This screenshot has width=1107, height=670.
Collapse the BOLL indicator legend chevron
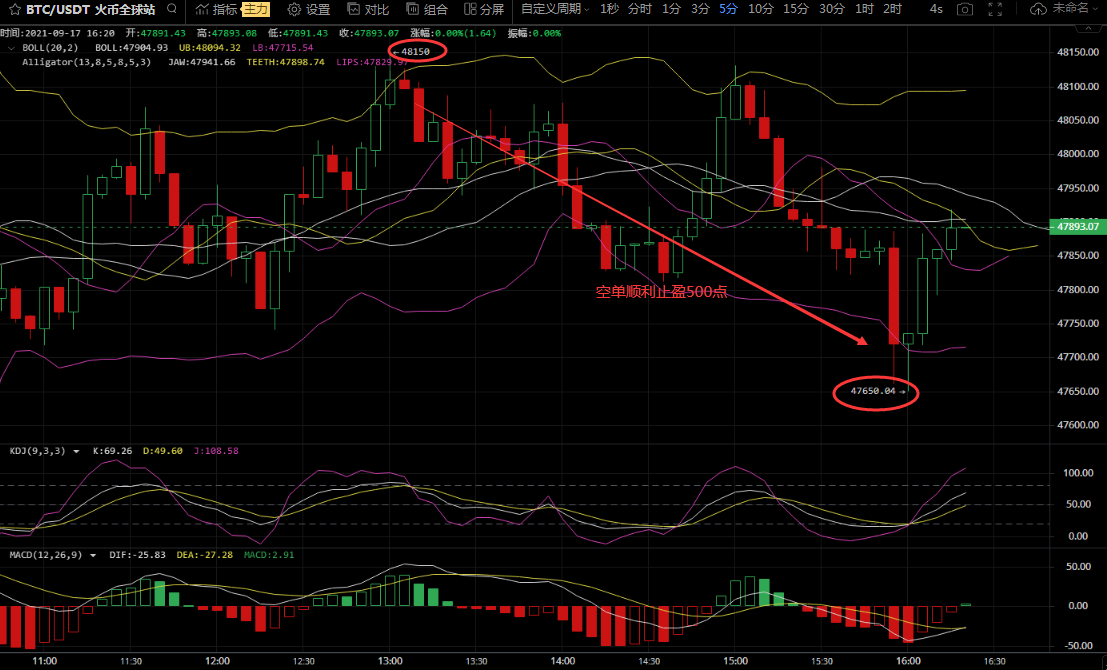click(x=11, y=48)
